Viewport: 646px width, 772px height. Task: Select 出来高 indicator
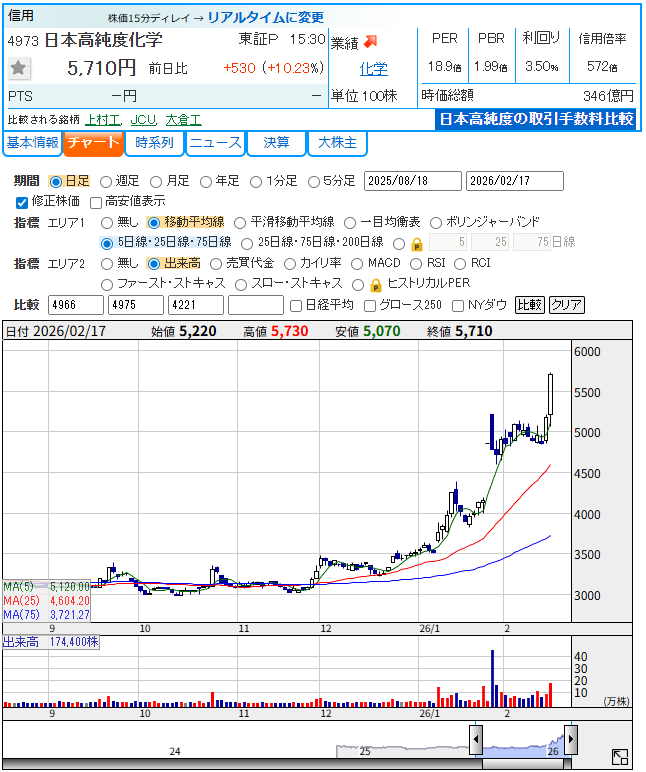tap(154, 264)
